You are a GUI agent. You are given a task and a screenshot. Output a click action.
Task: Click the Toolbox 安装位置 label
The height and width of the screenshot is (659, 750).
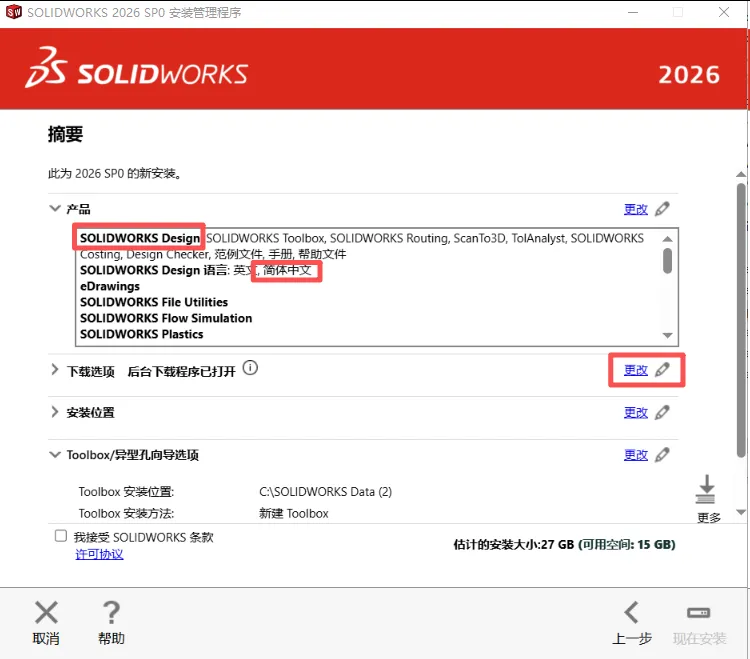tap(126, 492)
